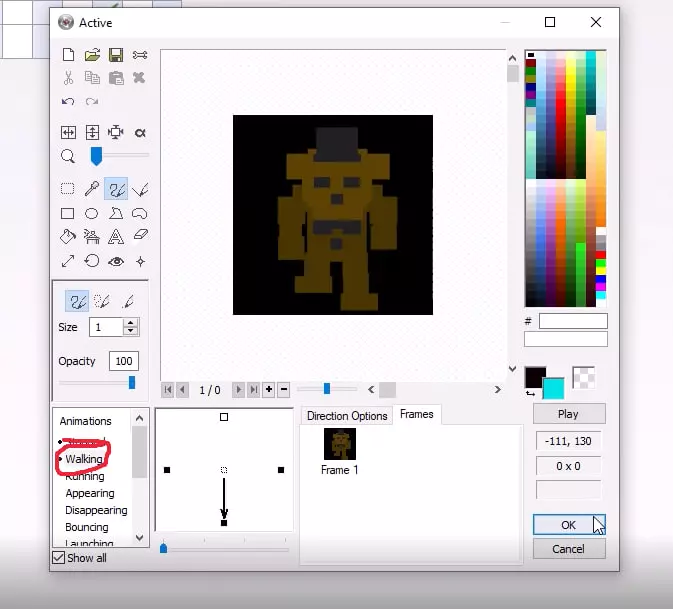673x609 pixels.
Task: Click the OK button
Action: [x=569, y=525]
